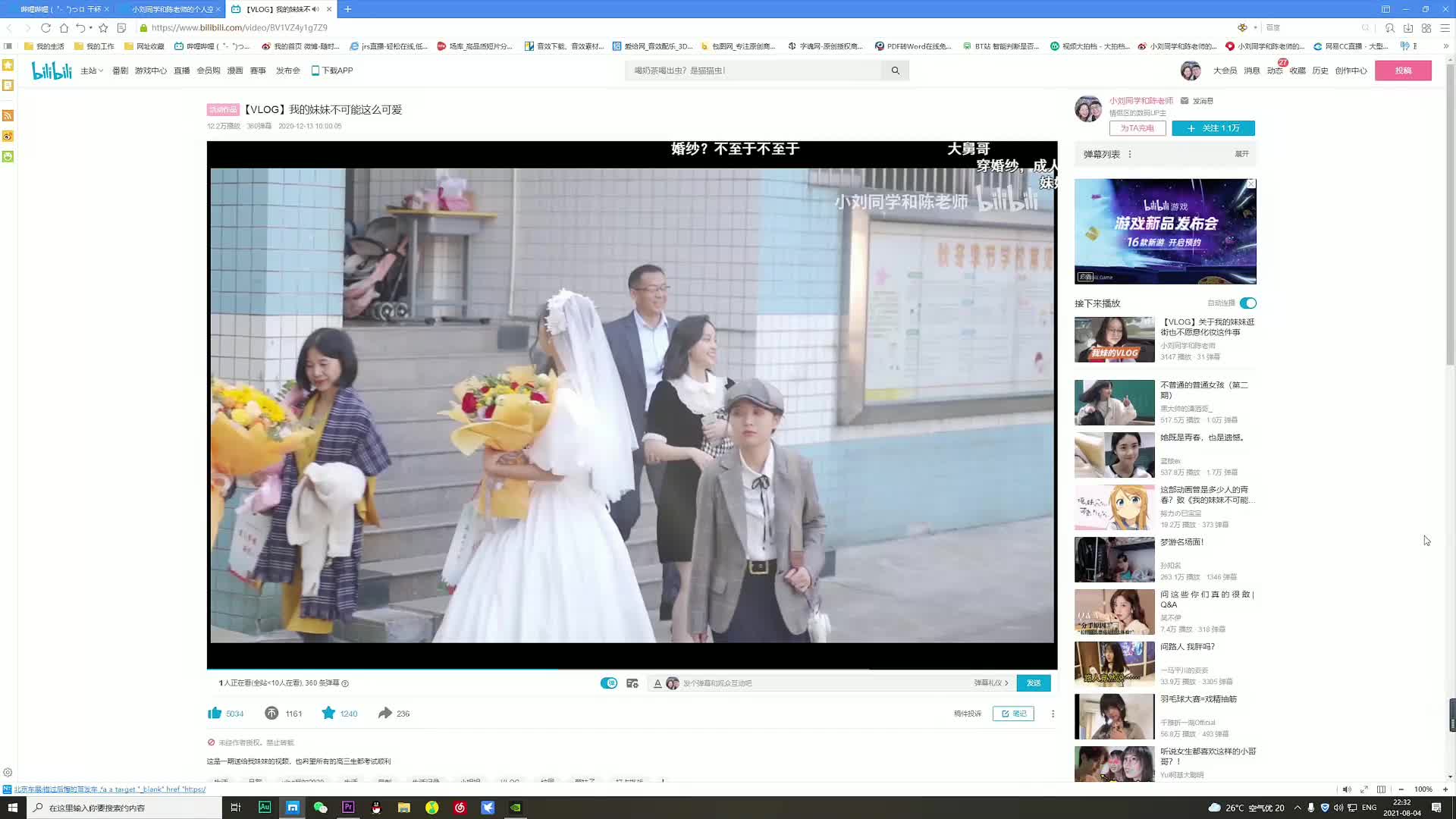Open 游戏中心 in top navigation

(x=151, y=71)
